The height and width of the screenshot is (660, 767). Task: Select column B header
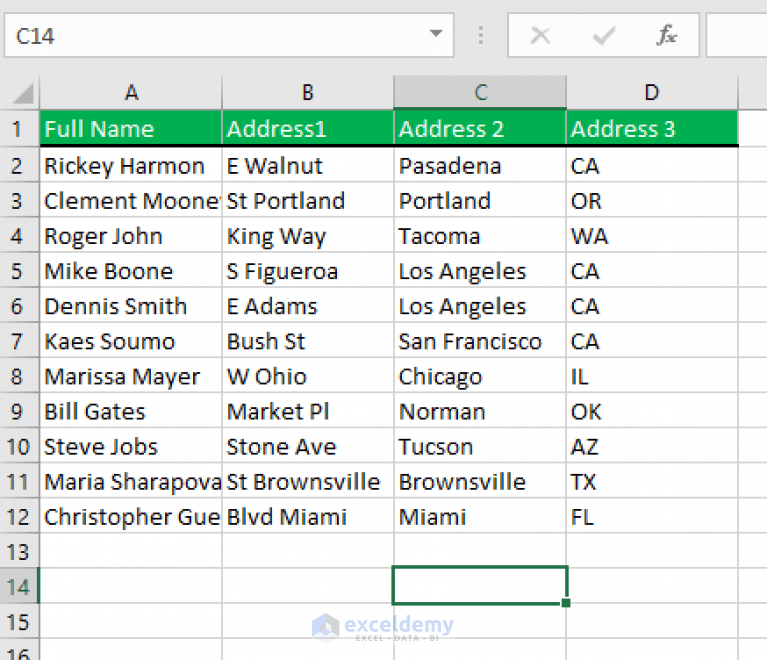point(308,92)
